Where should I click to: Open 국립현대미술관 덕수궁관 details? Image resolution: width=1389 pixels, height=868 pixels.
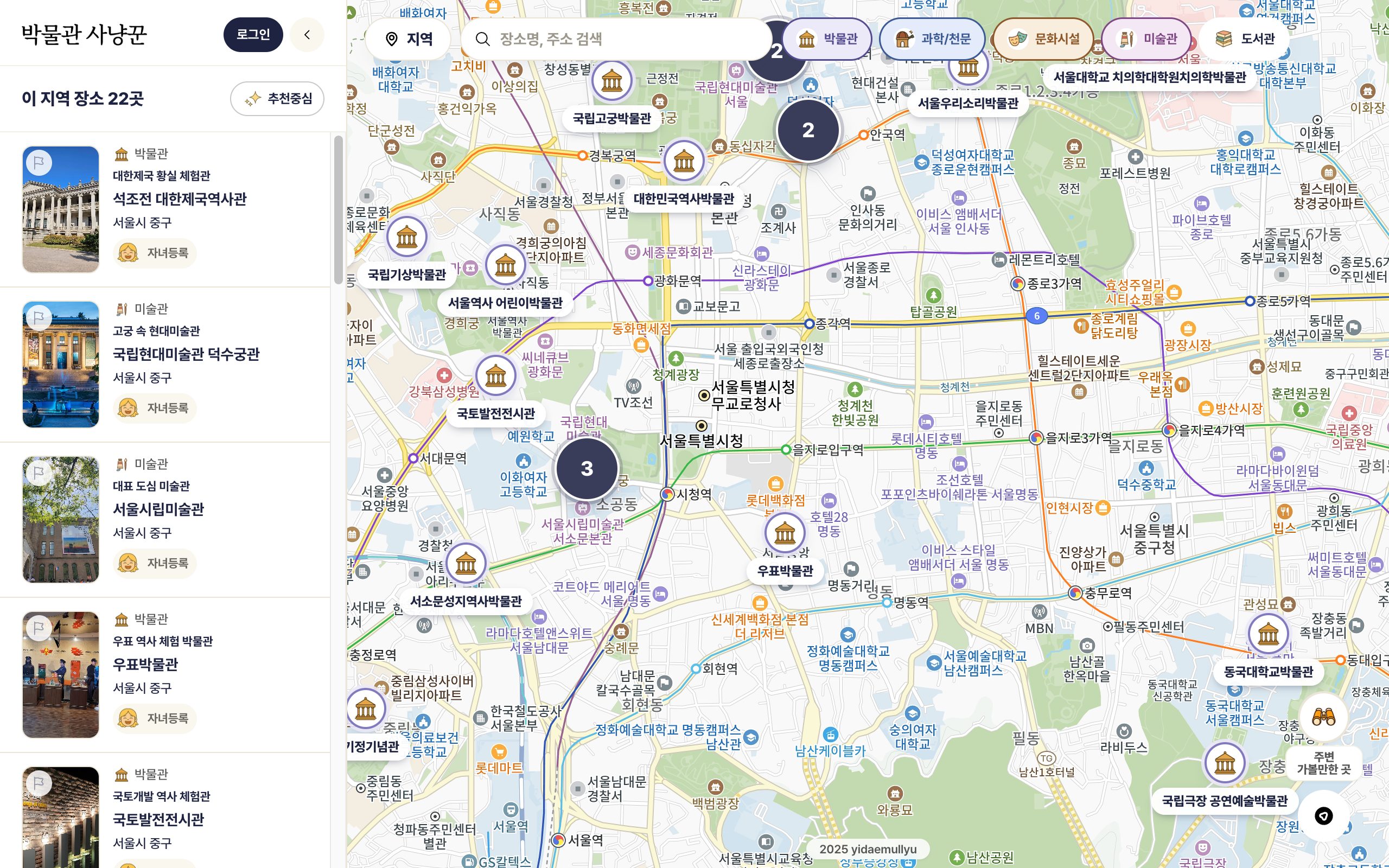click(x=186, y=354)
